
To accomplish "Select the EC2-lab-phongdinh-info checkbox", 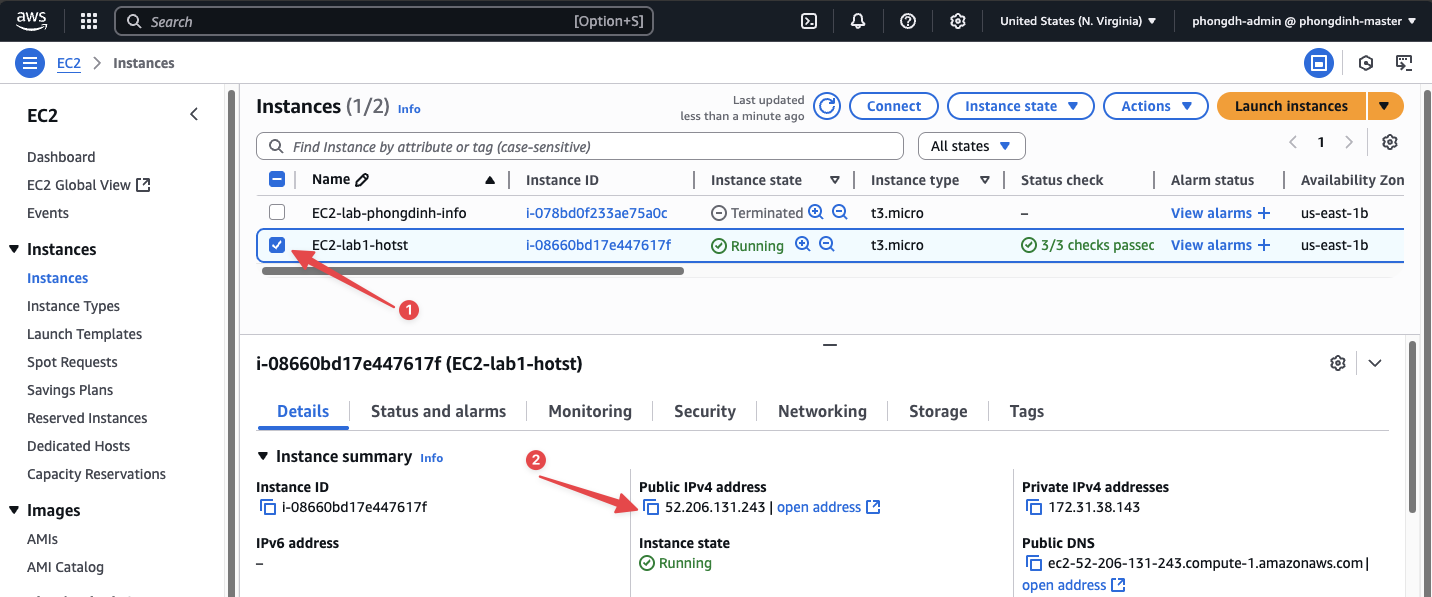I will coord(277,212).
